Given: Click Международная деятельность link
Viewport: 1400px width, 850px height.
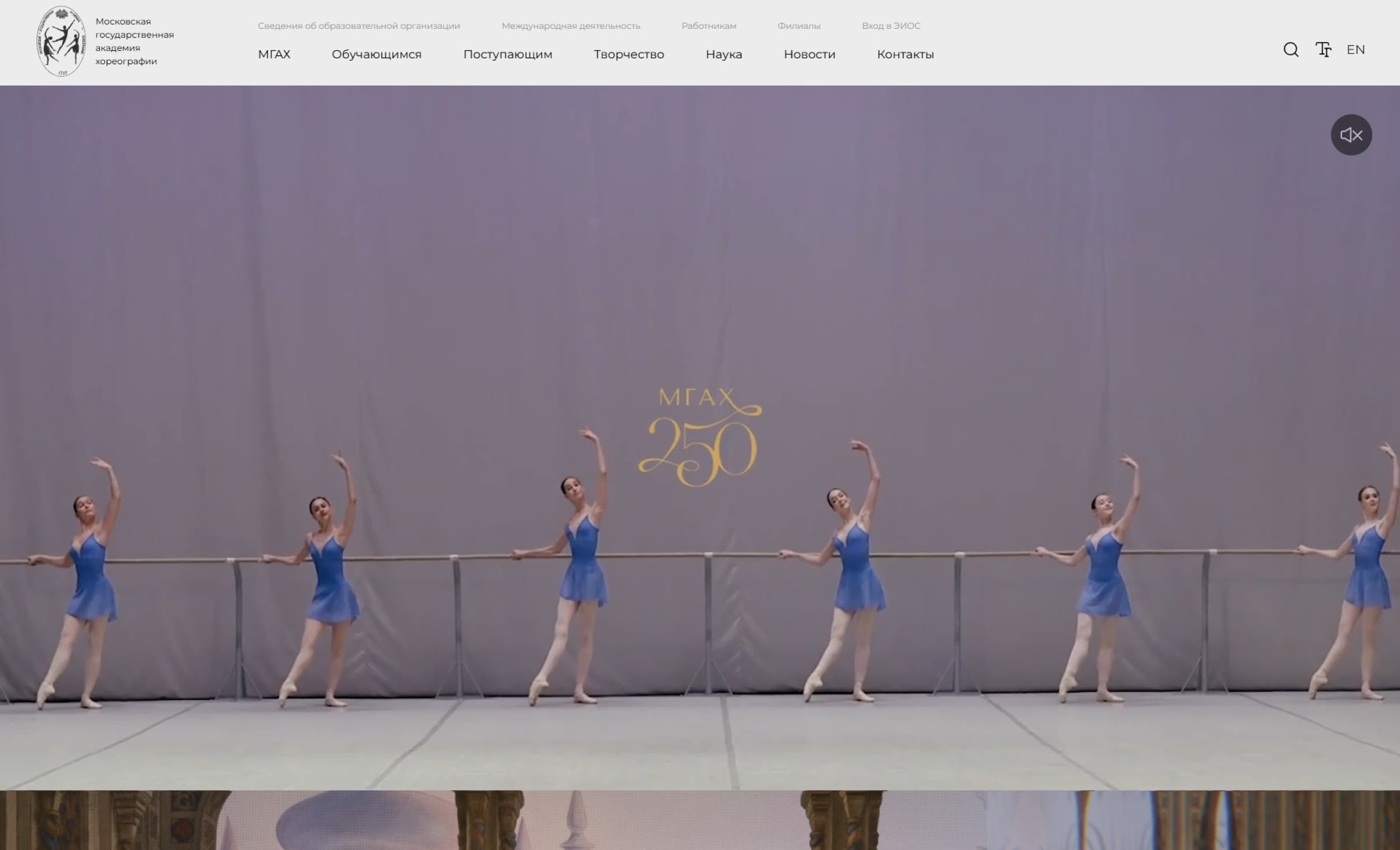Looking at the screenshot, I should tap(571, 26).
